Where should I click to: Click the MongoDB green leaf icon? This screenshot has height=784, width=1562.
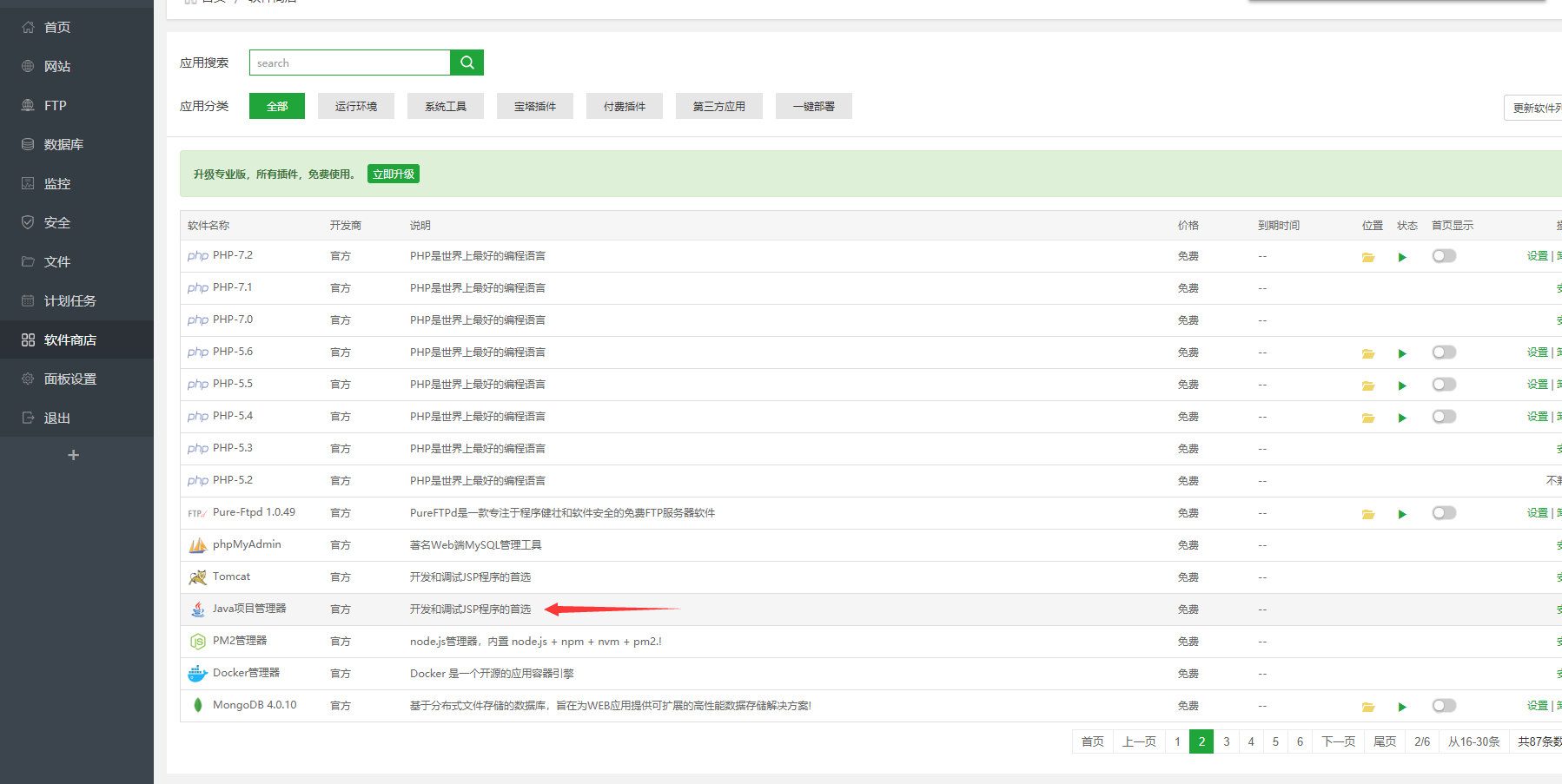(x=198, y=705)
